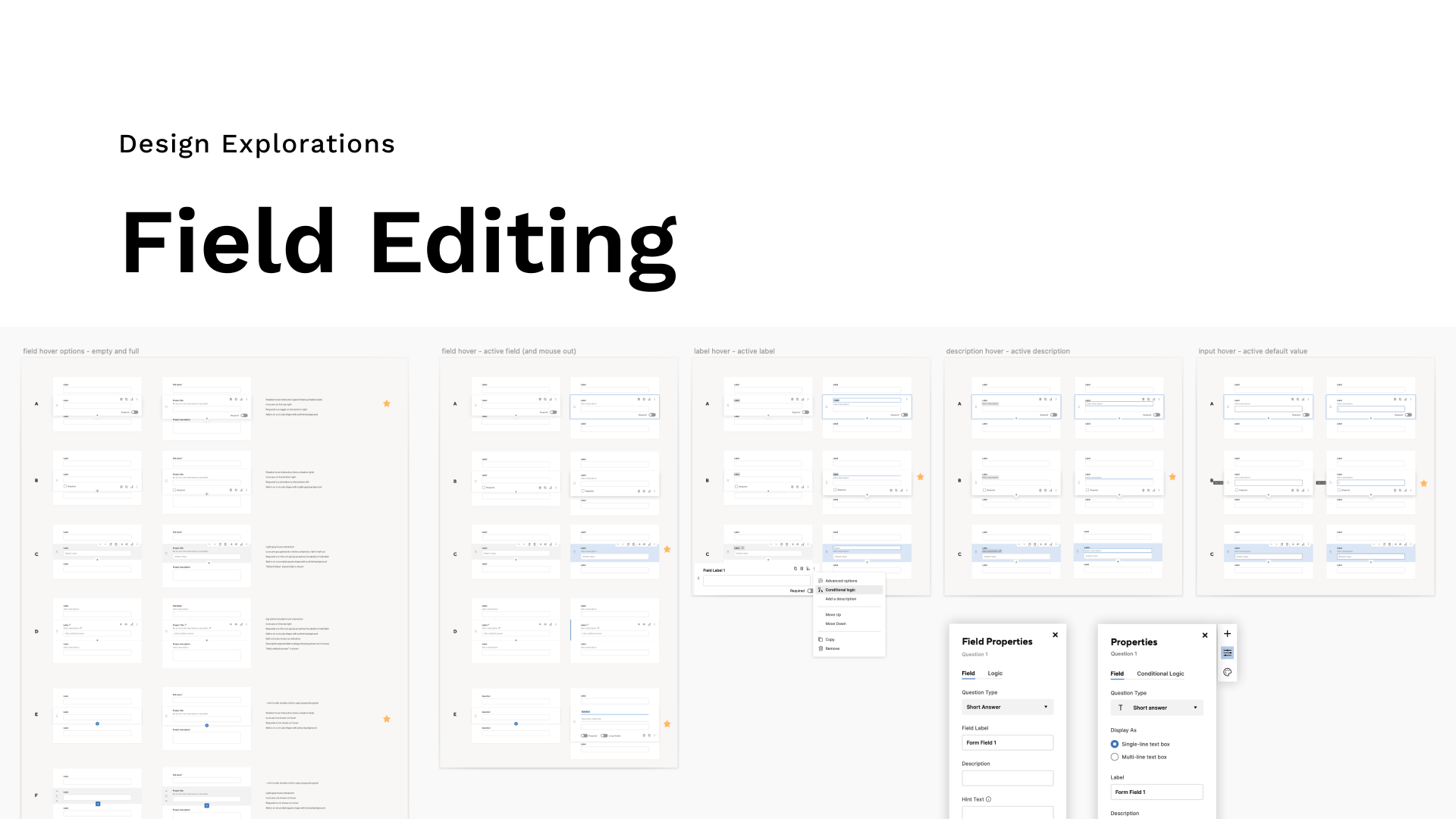Image resolution: width=1456 pixels, height=819 pixels.
Task: Choose Conditional logic from the context menu
Action: coord(840,590)
